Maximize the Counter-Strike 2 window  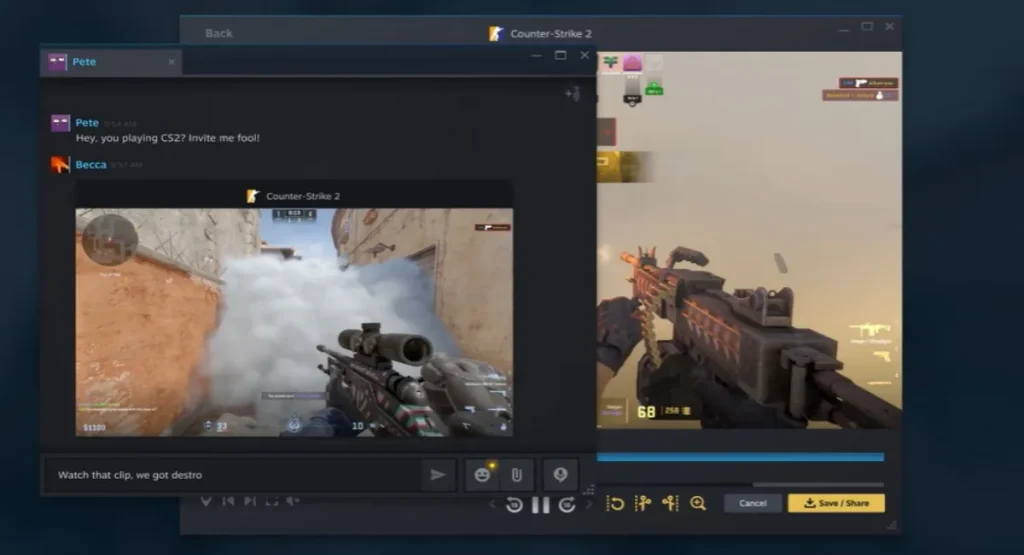[867, 27]
